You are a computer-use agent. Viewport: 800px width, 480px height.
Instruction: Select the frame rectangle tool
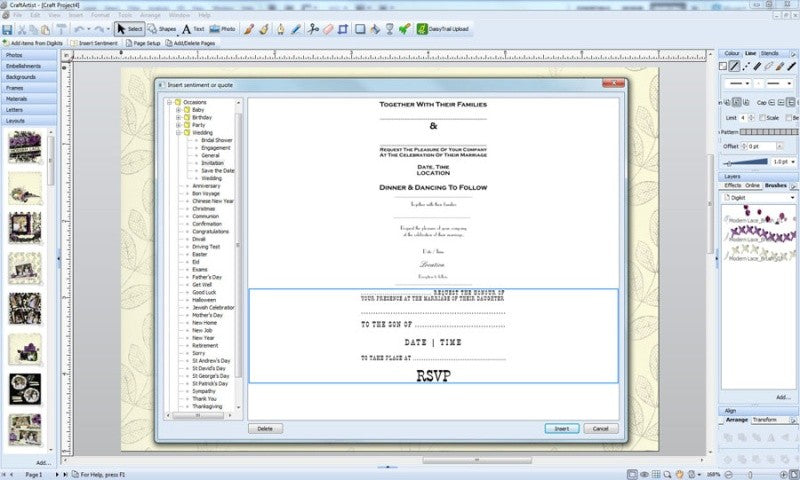(x=360, y=30)
